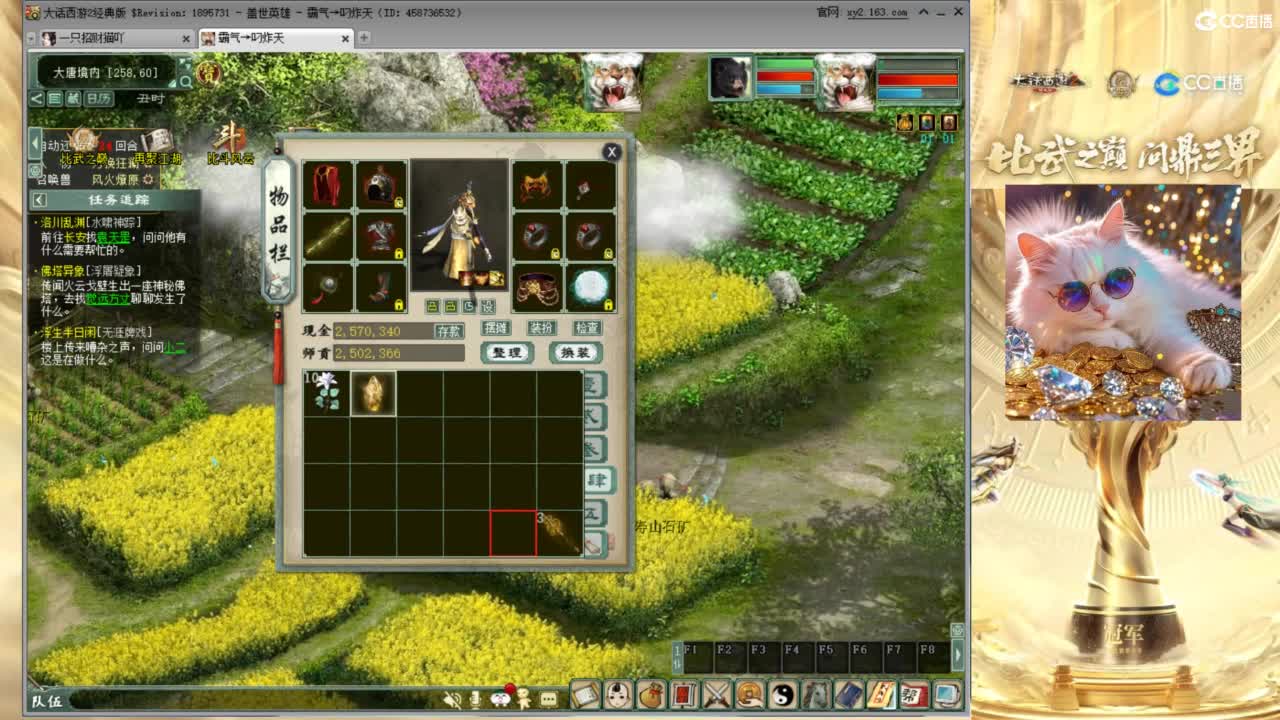Toggle the muted sound speaker icon
Viewport: 1280px width, 720px height.
tap(453, 699)
